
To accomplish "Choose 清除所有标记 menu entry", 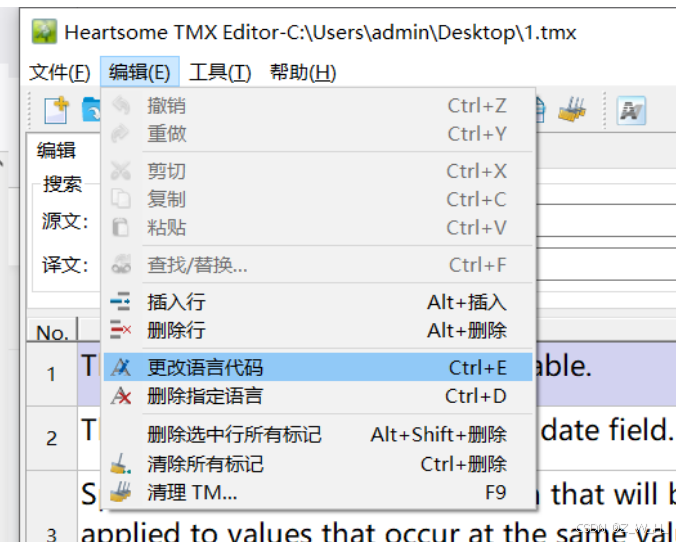I will coord(318,464).
